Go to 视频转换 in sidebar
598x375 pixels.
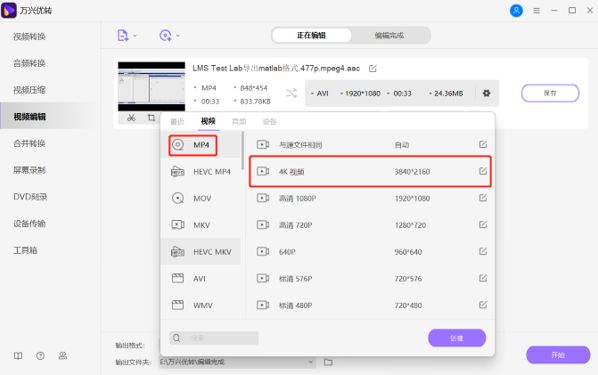pos(29,37)
